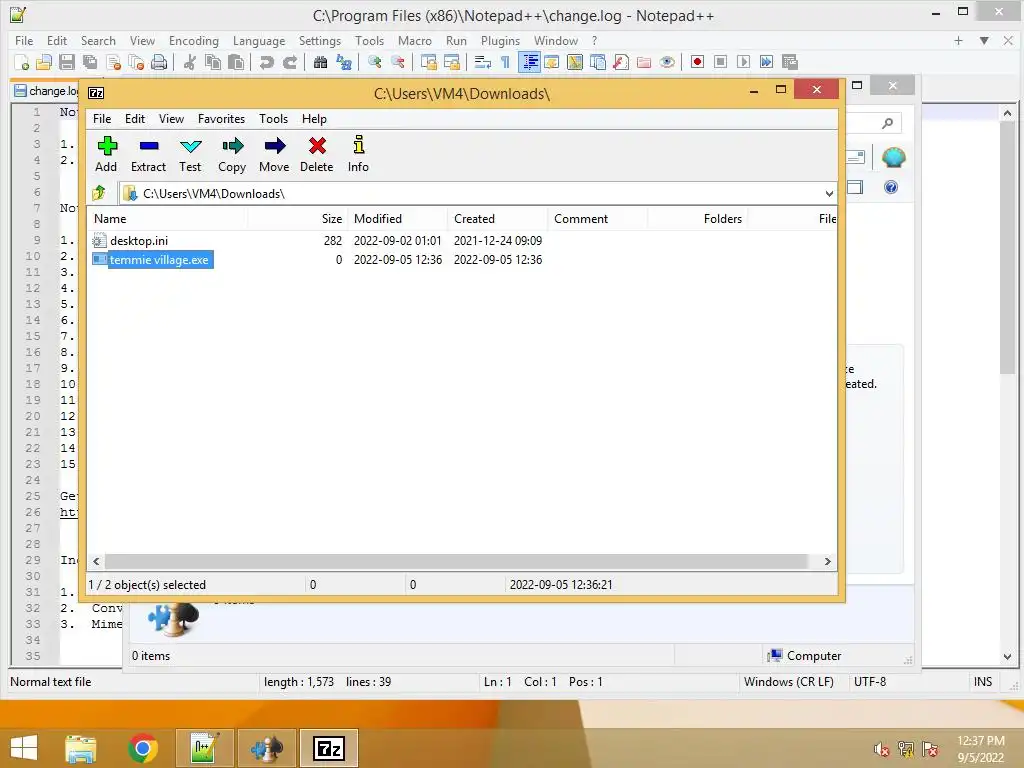Open the 7-Zip File menu
Screen dimensions: 1024x768
(102, 119)
